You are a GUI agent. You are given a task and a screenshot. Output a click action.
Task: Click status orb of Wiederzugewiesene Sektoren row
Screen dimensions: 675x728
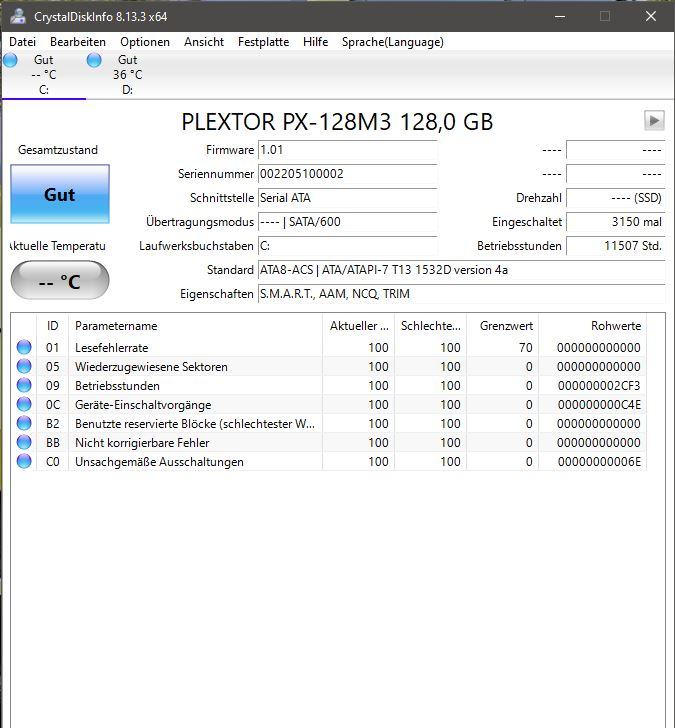pyautogui.click(x=24, y=366)
